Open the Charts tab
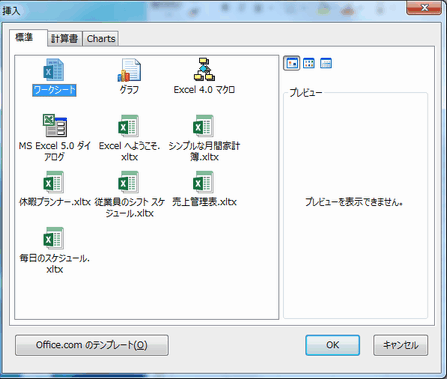This screenshot has height=379, width=447. pyautogui.click(x=101, y=39)
